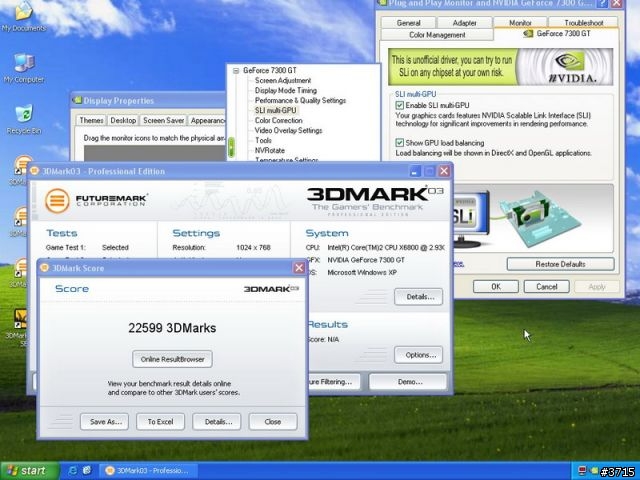Viewport: 640px width, 480px height.
Task: Click the 3DMark Score title bar icon
Action: pyautogui.click(x=45, y=268)
